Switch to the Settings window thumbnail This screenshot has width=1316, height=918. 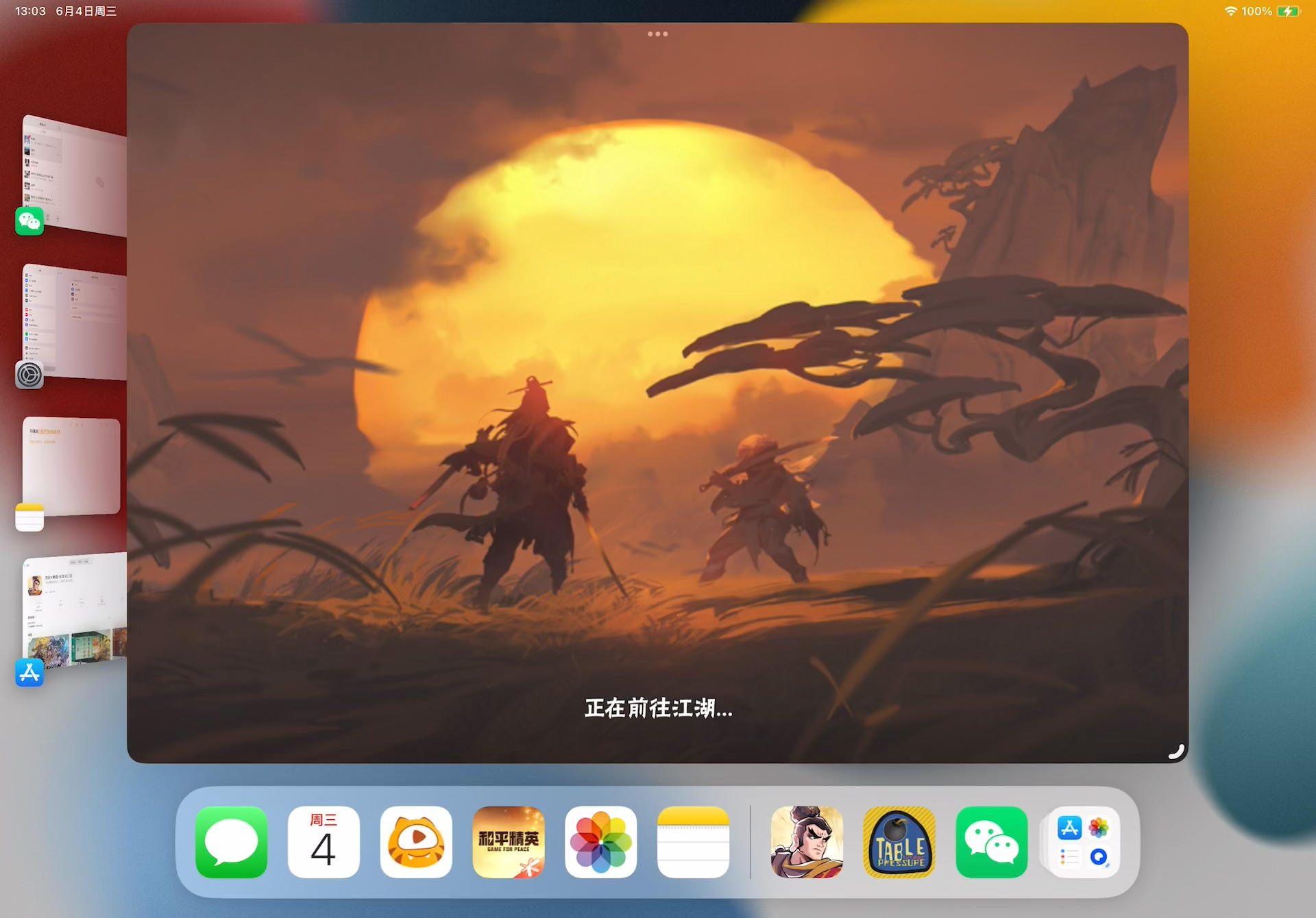click(x=75, y=322)
